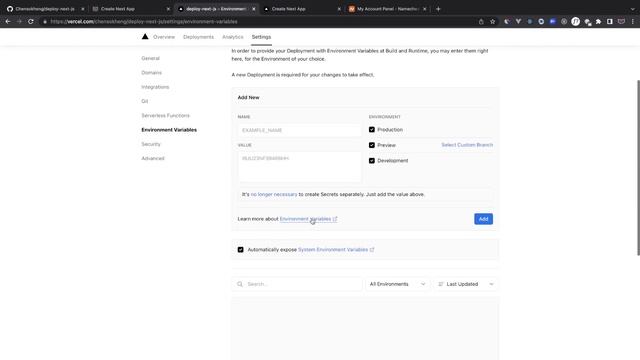Open the Analytics tab
Viewport: 640px width, 360px height.
233,37
